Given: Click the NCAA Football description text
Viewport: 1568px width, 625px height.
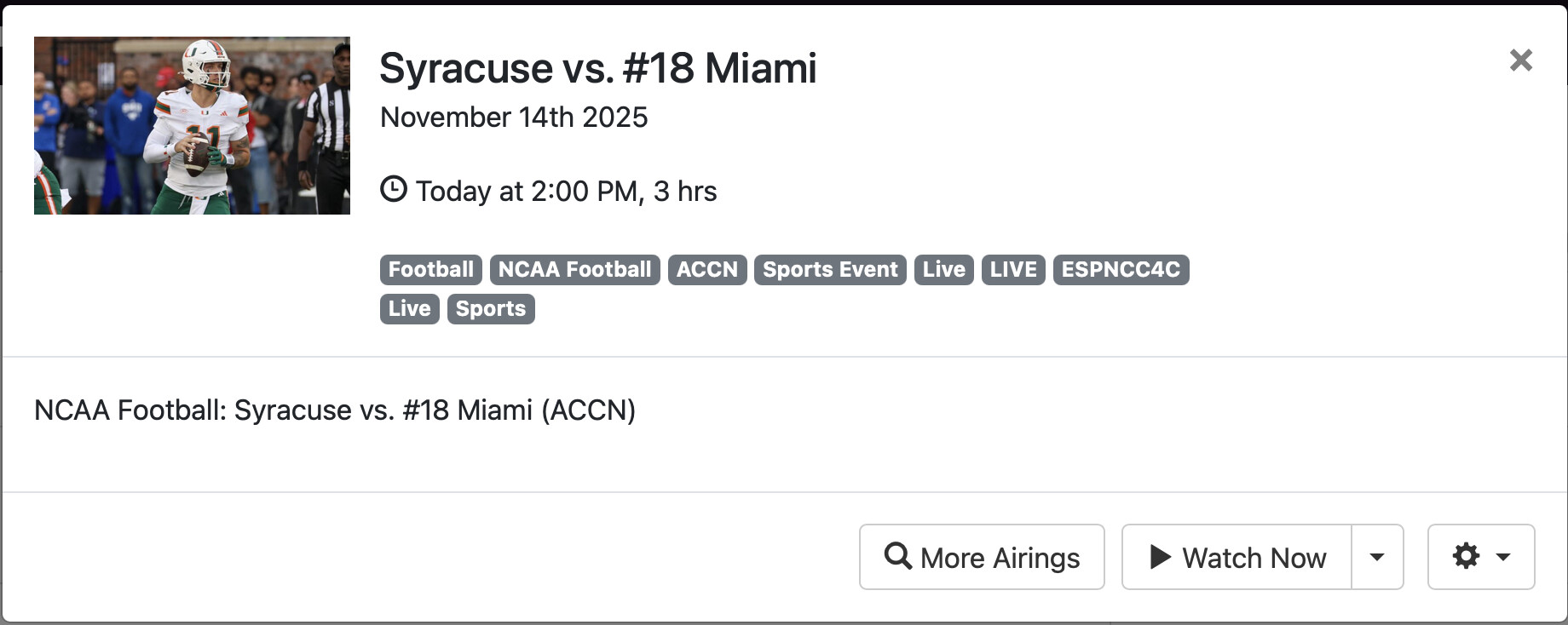Looking at the screenshot, I should pos(334,410).
